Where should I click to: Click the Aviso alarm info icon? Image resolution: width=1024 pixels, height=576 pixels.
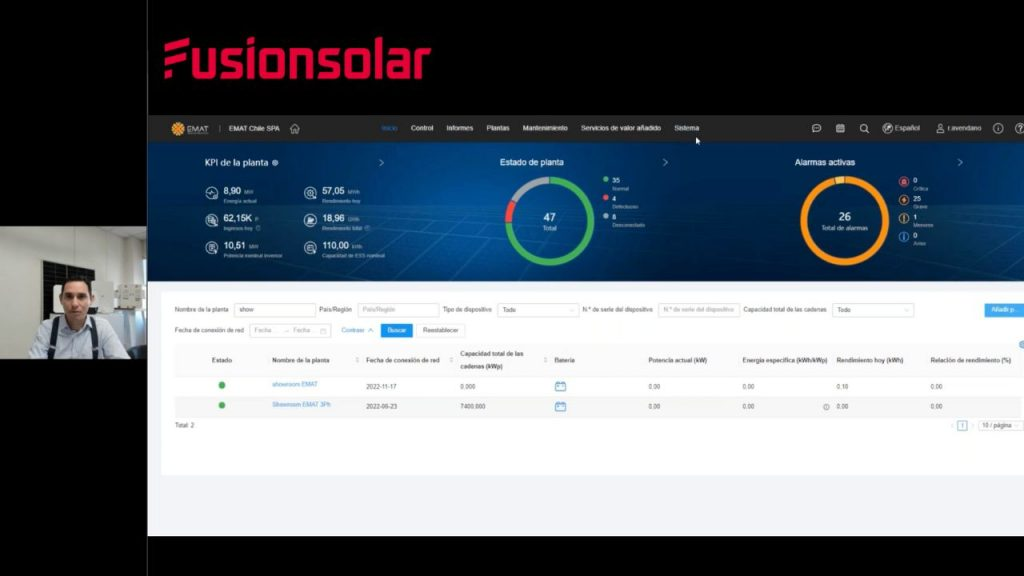(904, 236)
